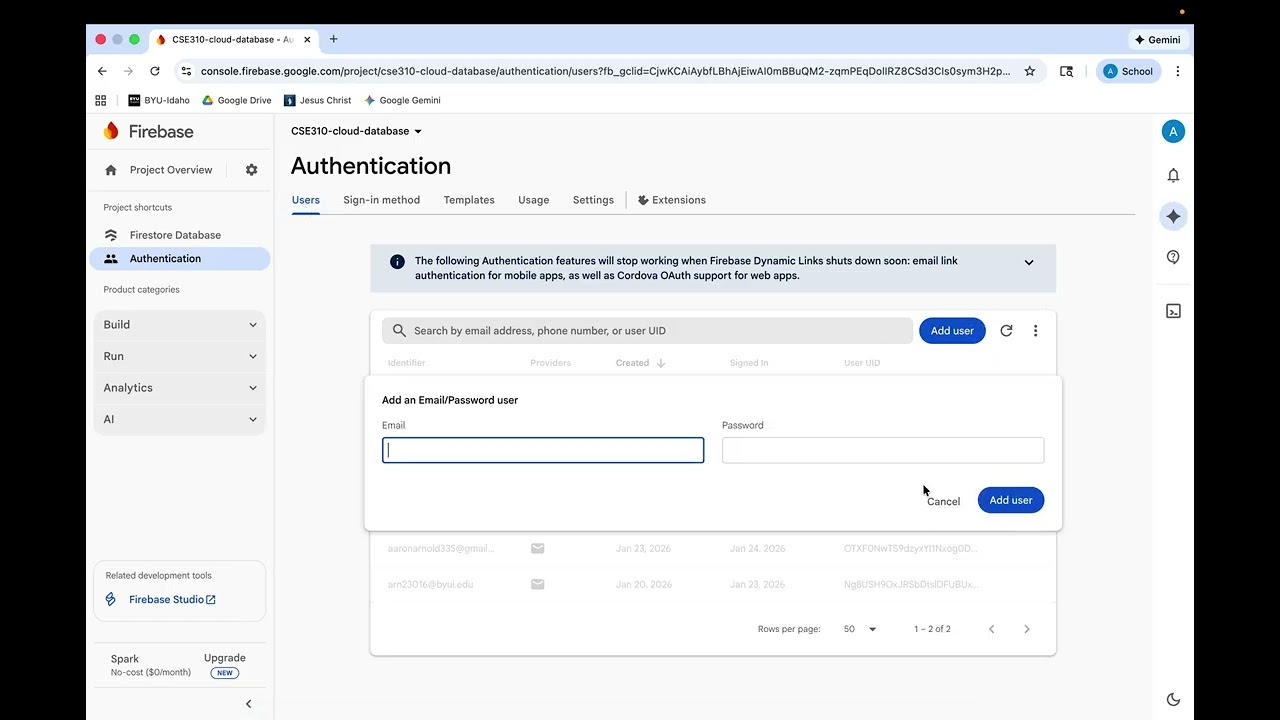1280x720 pixels.
Task: Toggle dark mode moon icon
Action: point(1173,700)
